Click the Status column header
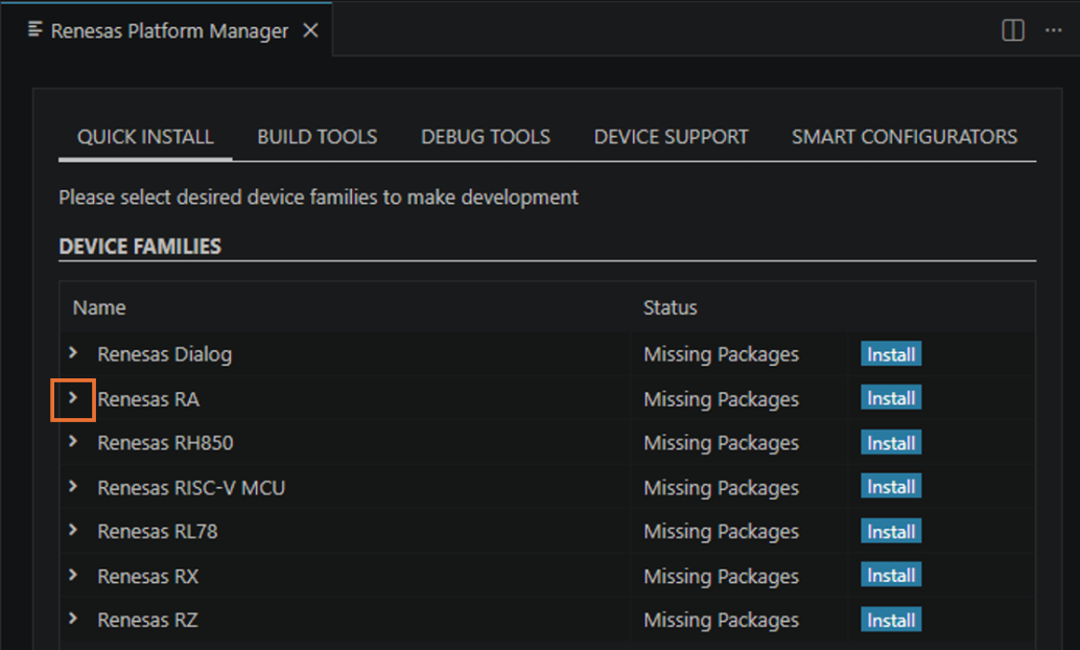Image resolution: width=1080 pixels, height=650 pixels. tap(670, 308)
